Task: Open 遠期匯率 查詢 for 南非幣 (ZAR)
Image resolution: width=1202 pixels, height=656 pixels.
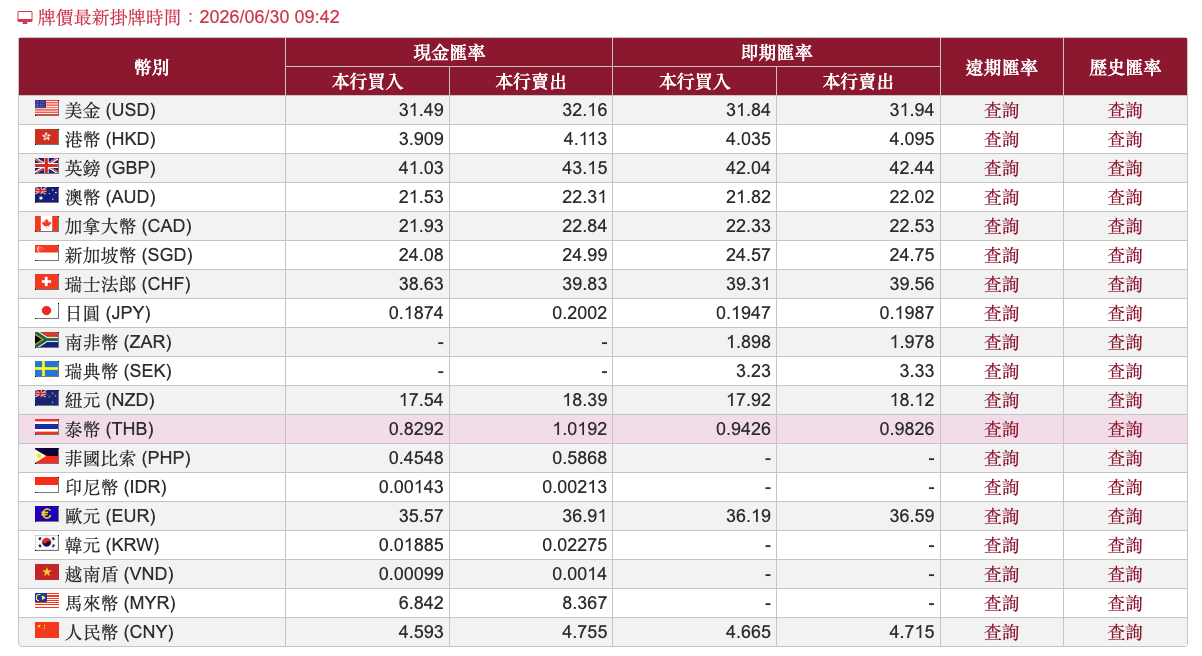Action: (x=1001, y=342)
